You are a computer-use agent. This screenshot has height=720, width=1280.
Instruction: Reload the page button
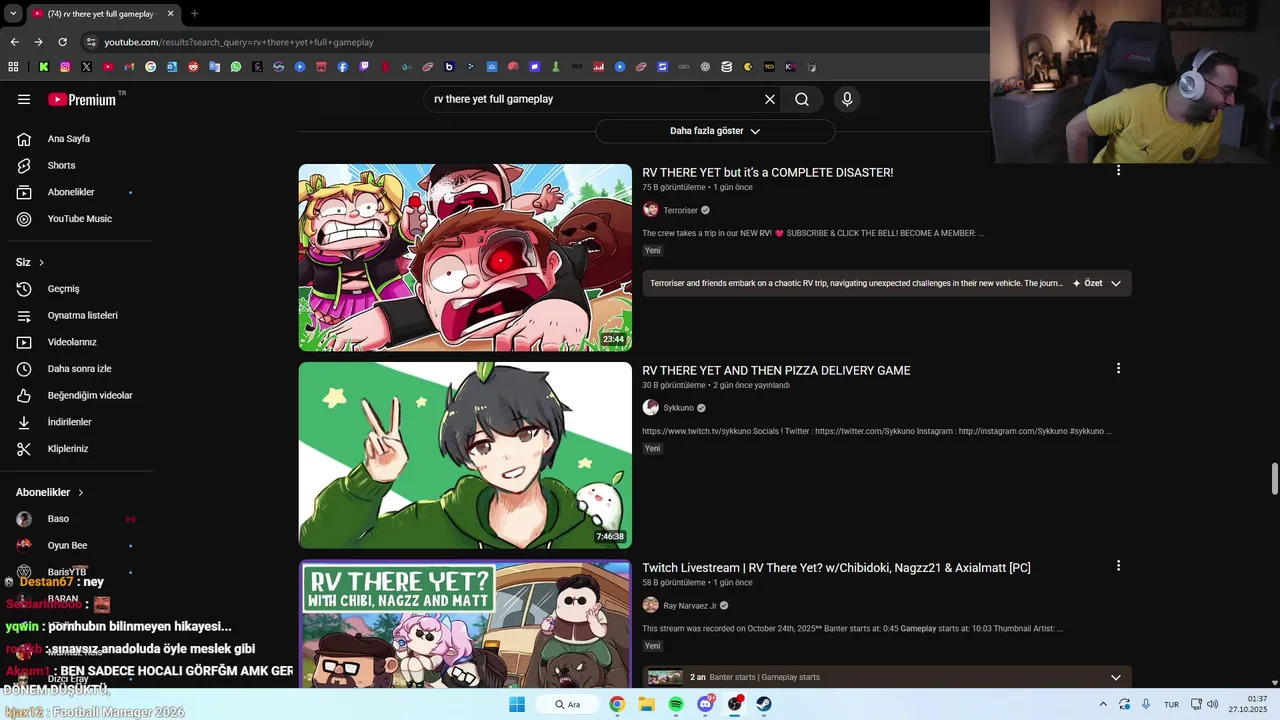tap(62, 42)
